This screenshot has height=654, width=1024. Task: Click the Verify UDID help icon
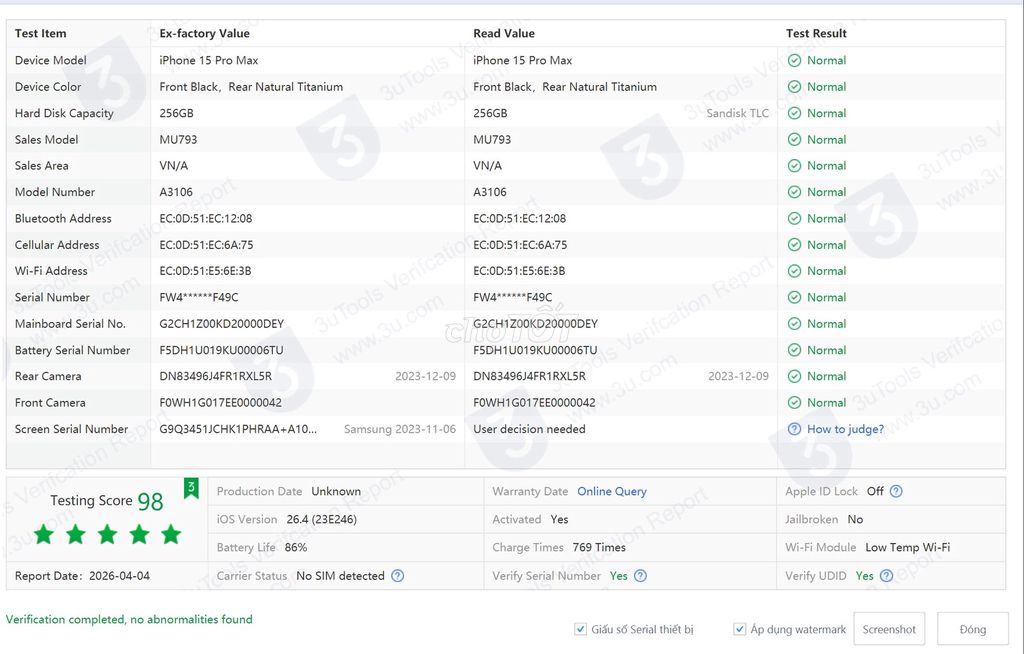tap(886, 576)
